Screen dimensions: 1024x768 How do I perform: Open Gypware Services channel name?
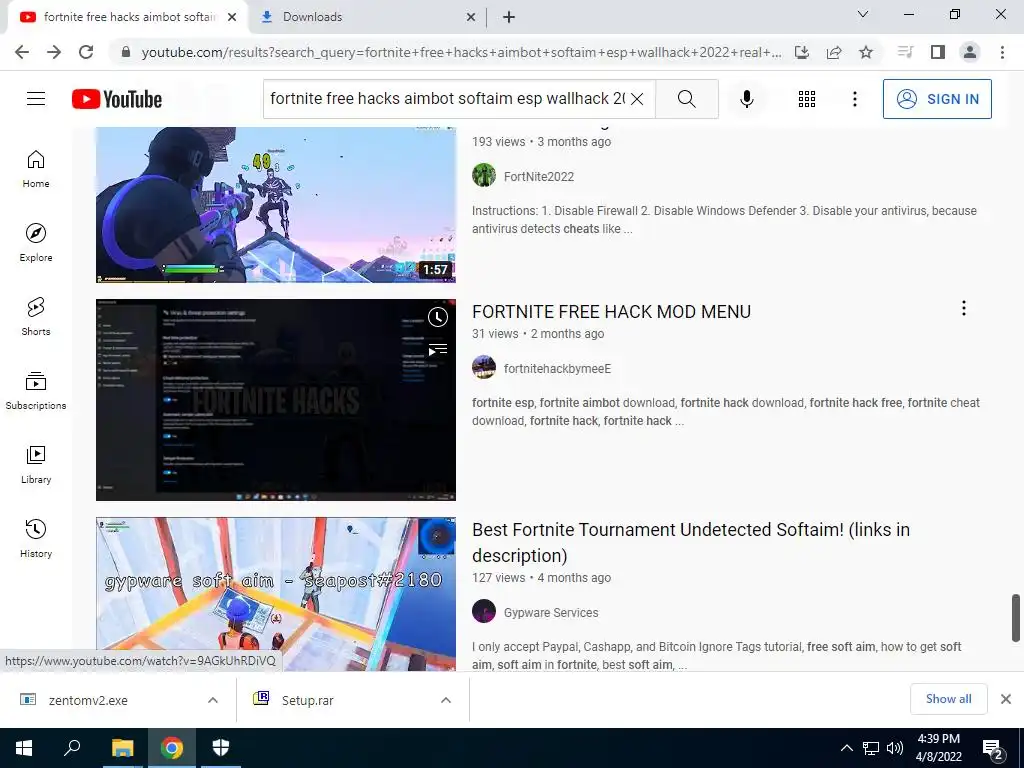pyautogui.click(x=551, y=613)
